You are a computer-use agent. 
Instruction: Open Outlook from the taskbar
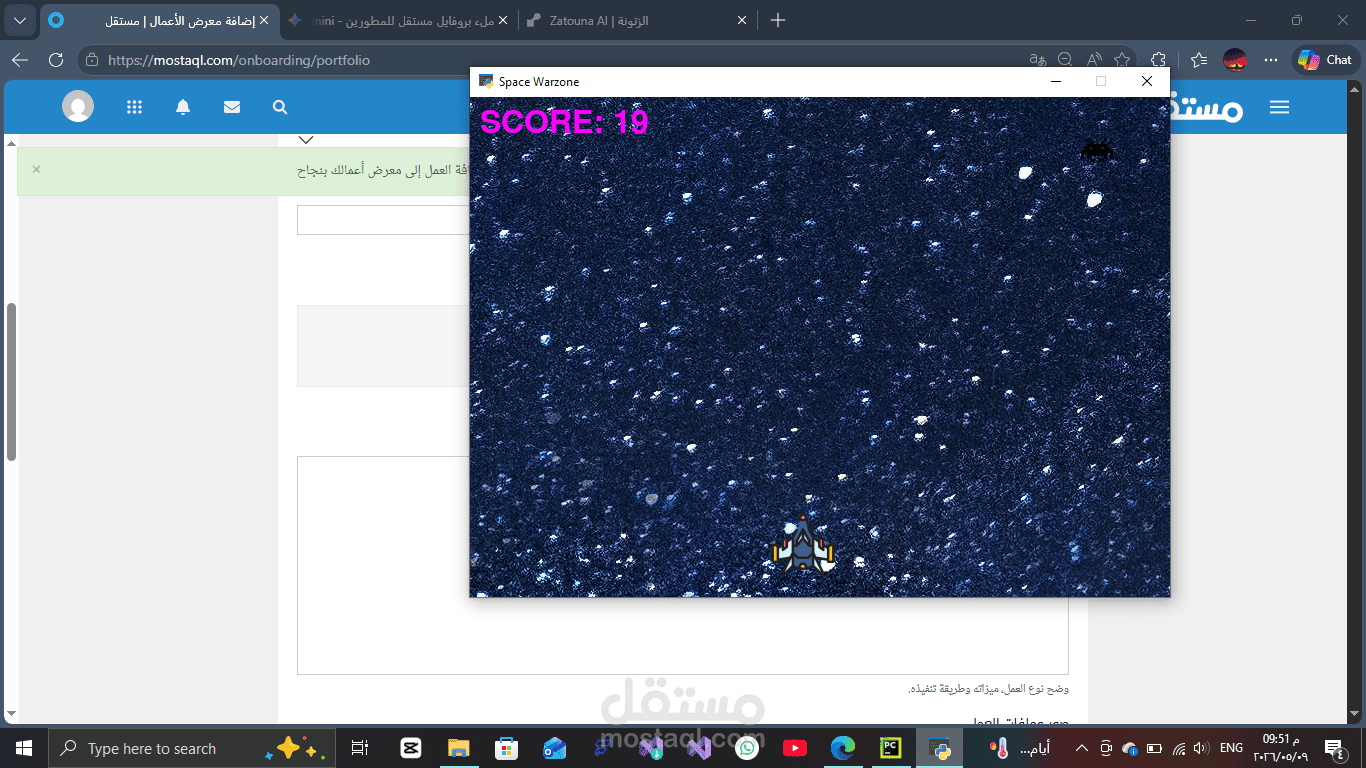pyautogui.click(x=554, y=748)
